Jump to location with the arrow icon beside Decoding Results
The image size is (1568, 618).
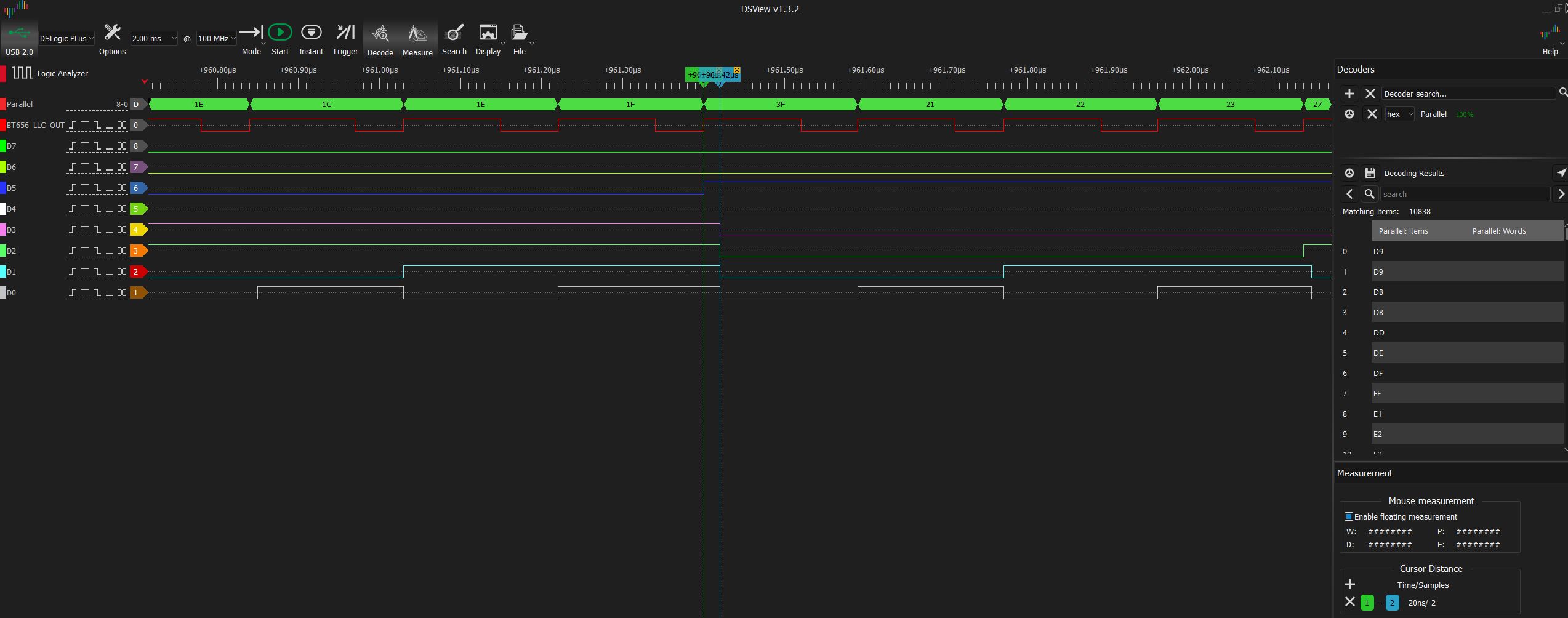point(1561,173)
